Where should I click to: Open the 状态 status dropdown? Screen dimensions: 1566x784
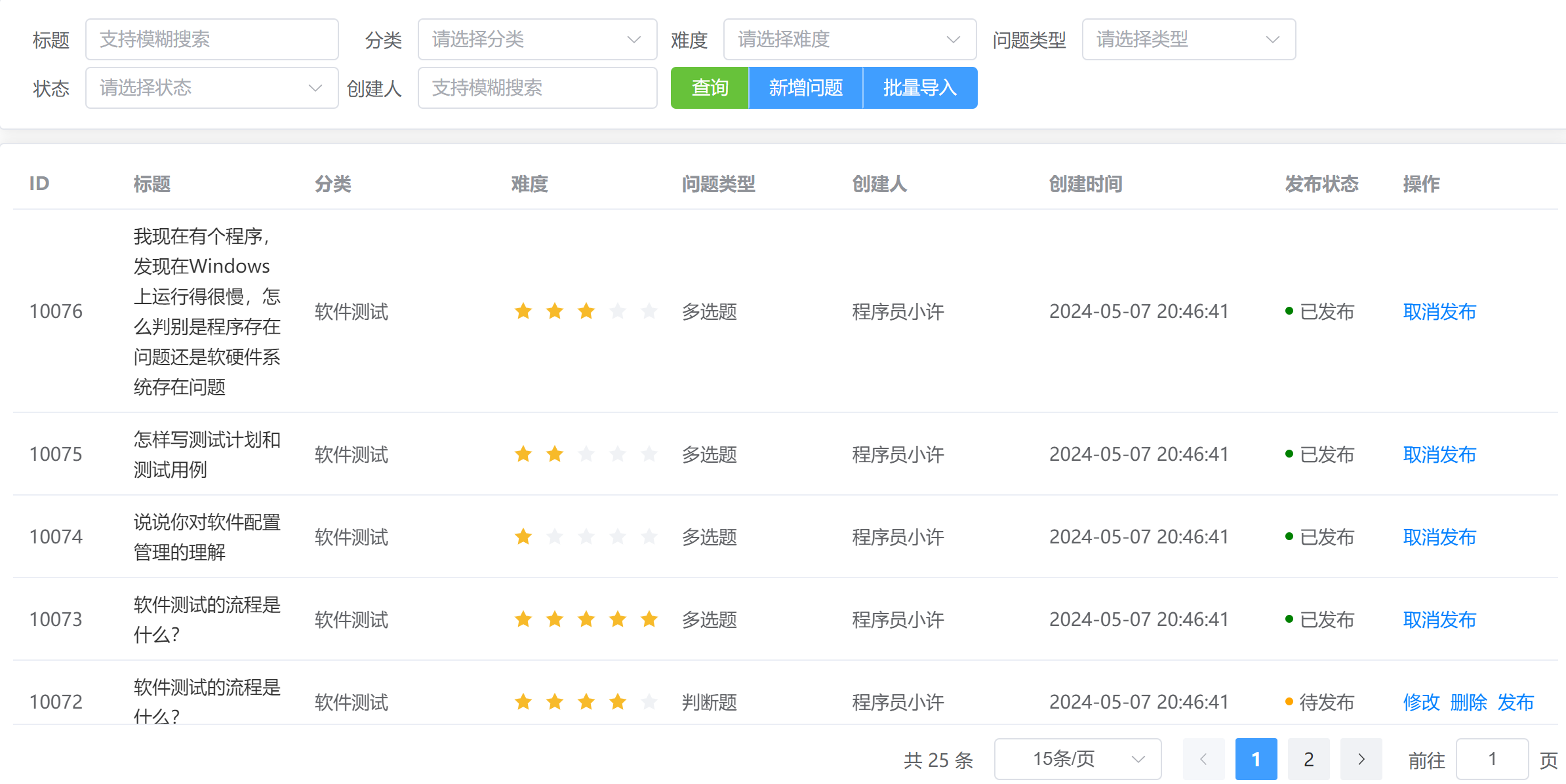coord(211,88)
